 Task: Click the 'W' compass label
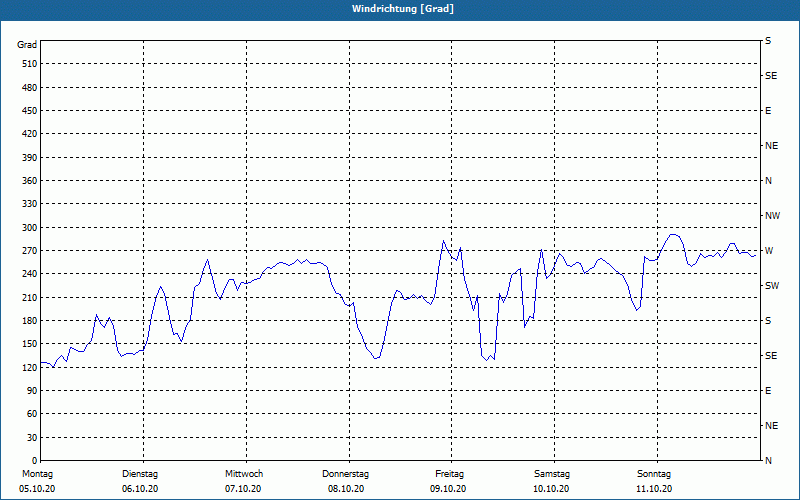pos(769,251)
